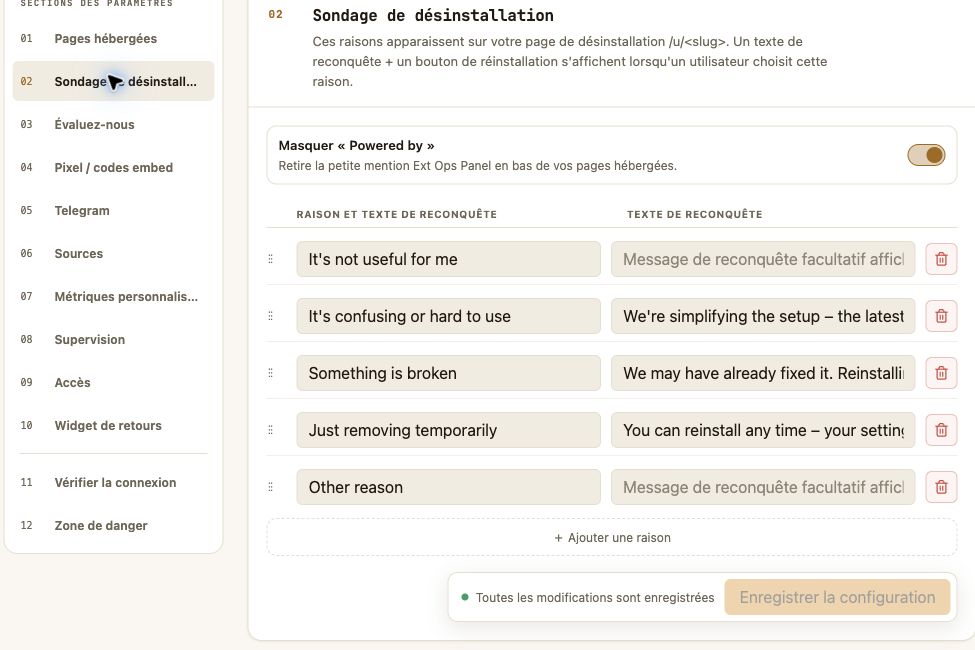Go to Supervision section
Viewport: 975px width, 650px height.
[113, 339]
